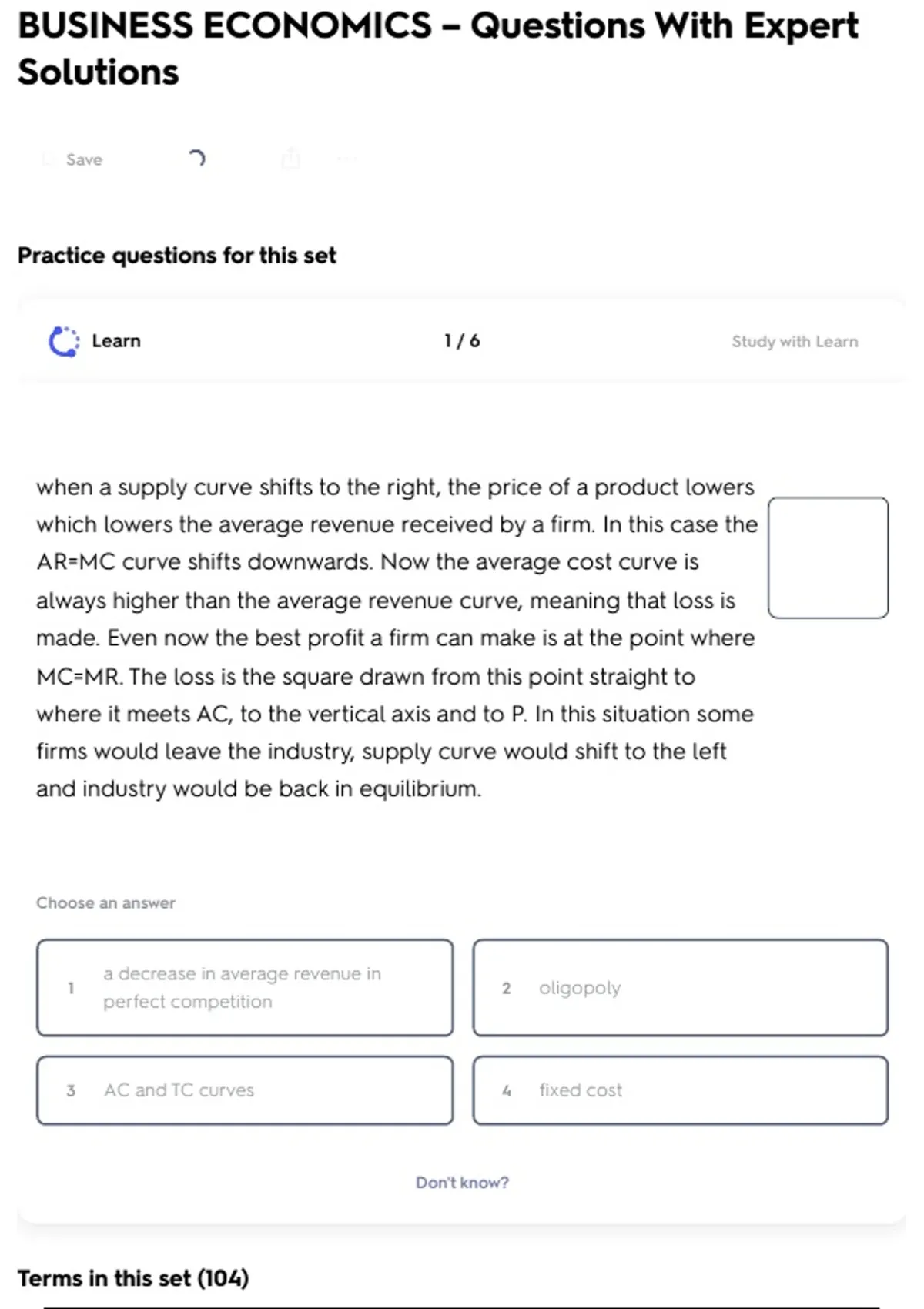Image resolution: width=924 pixels, height=1309 pixels.
Task: Click the 'Choose an answer' prompt label
Action: click(x=105, y=902)
